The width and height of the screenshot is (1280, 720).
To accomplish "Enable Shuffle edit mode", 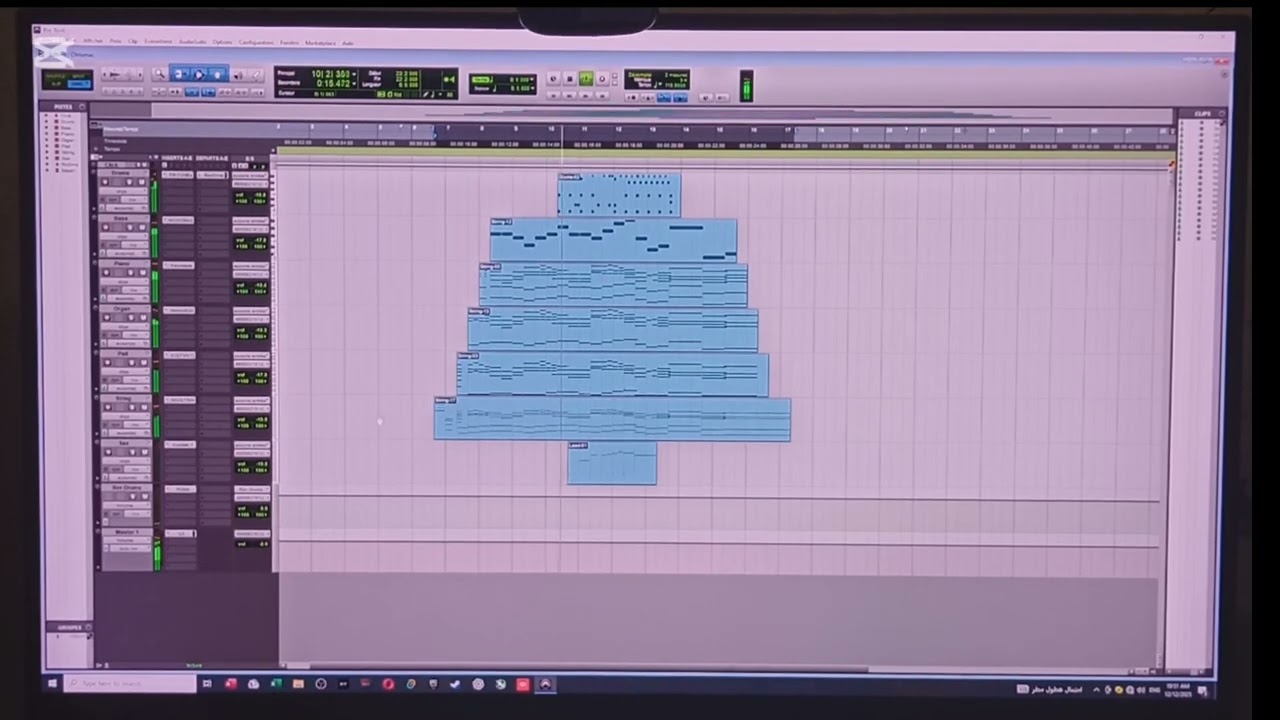I will 55,76.
